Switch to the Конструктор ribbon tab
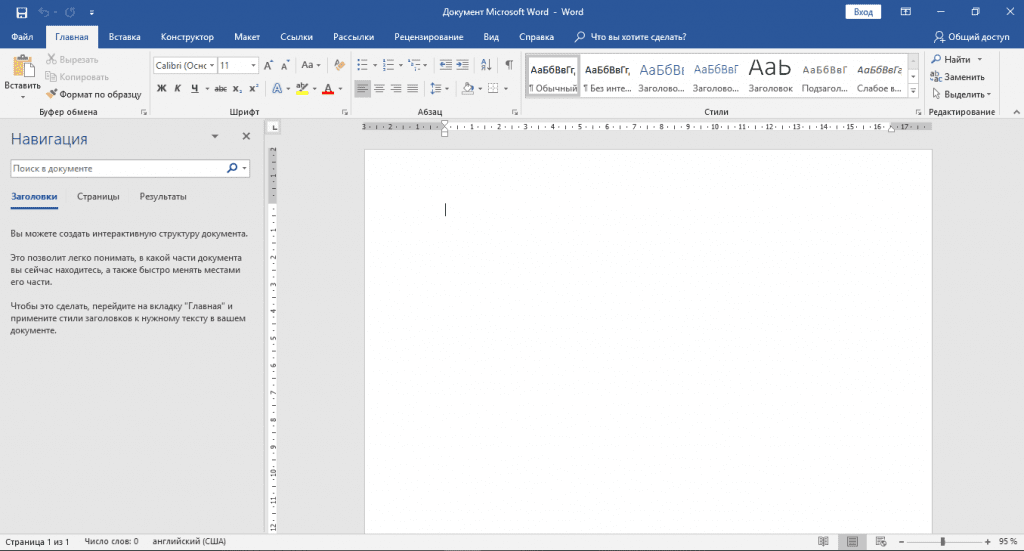The image size is (1024, 551). tap(187, 37)
